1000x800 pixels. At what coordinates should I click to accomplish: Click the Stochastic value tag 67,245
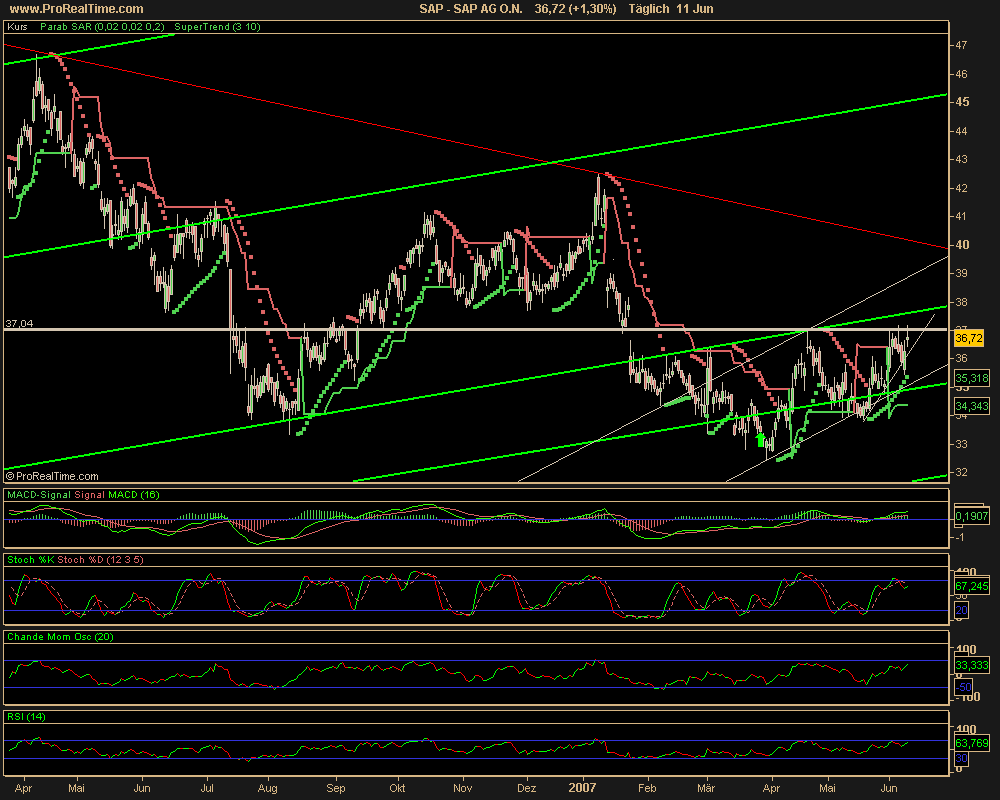coord(972,586)
